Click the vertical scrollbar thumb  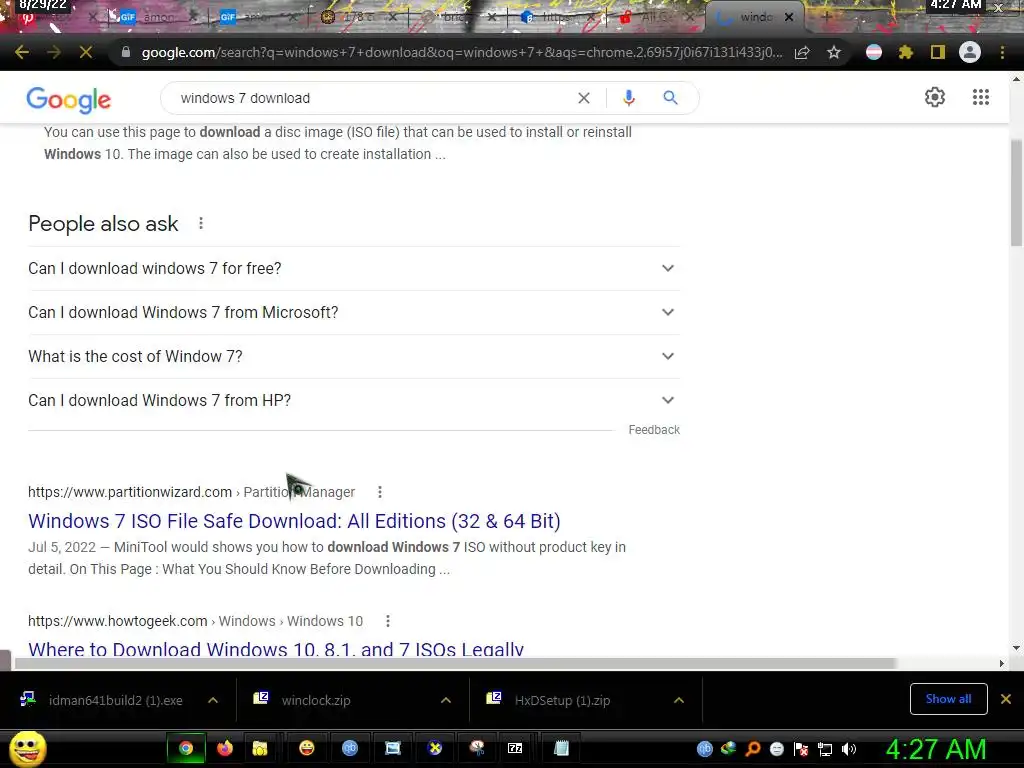pyautogui.click(x=1016, y=193)
